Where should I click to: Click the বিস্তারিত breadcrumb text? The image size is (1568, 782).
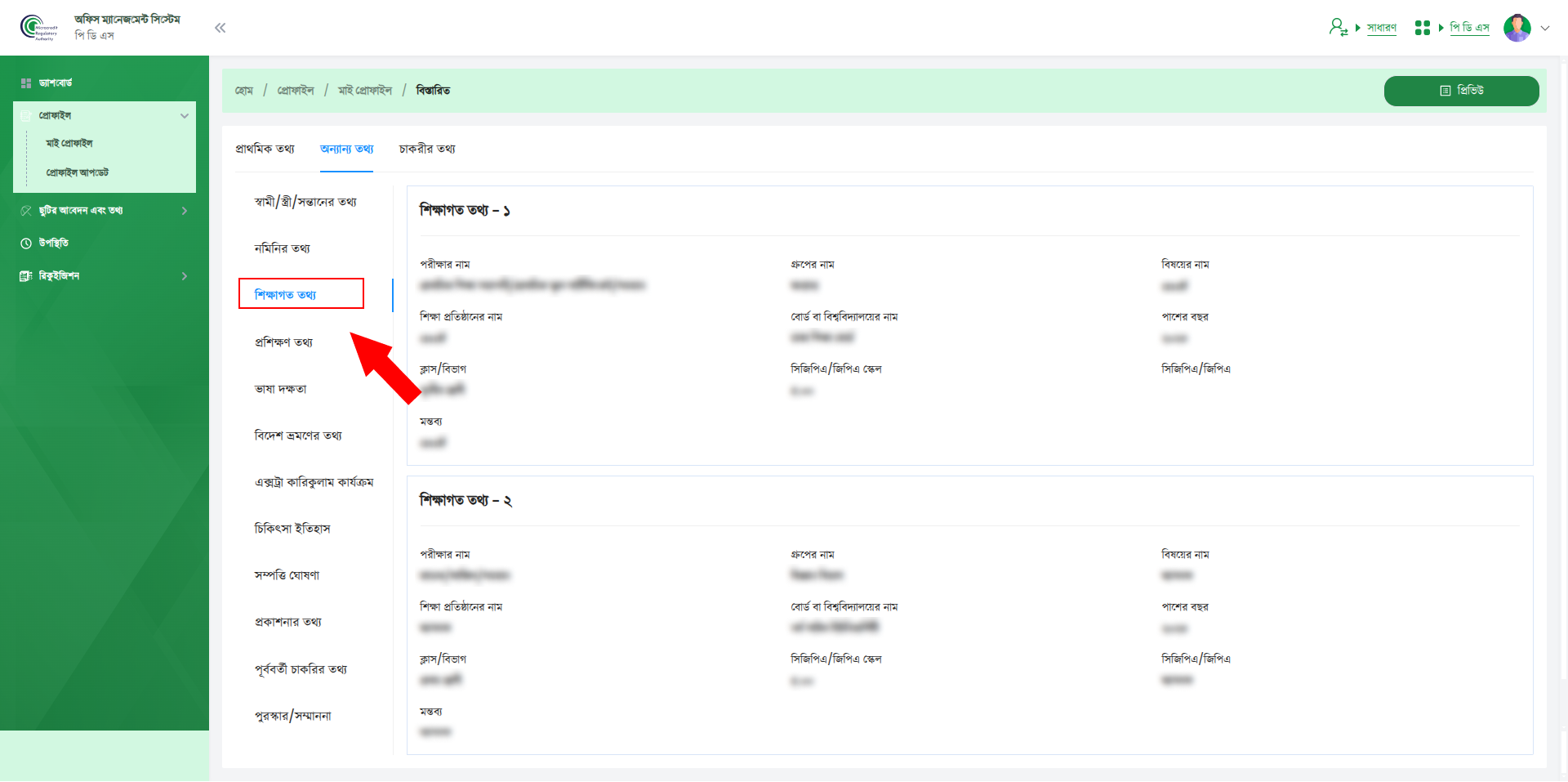(x=433, y=91)
